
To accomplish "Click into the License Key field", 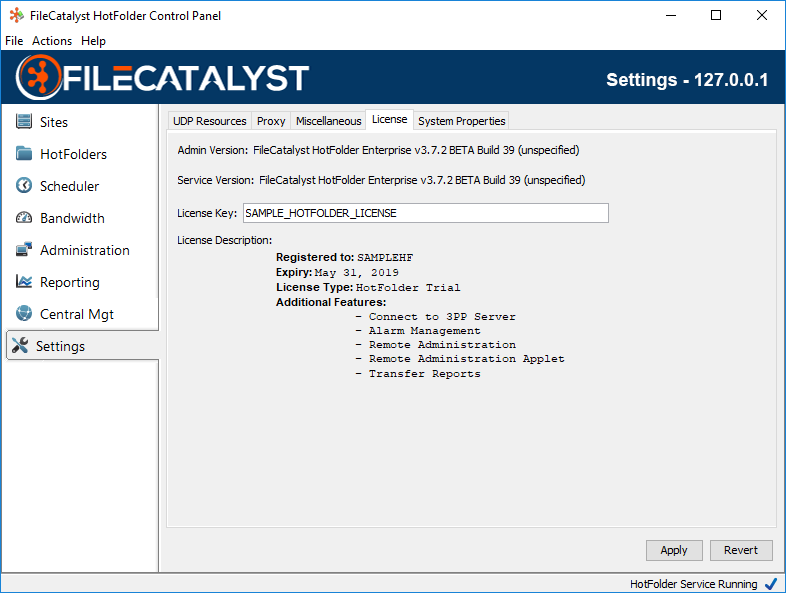I will pyautogui.click(x=426, y=213).
